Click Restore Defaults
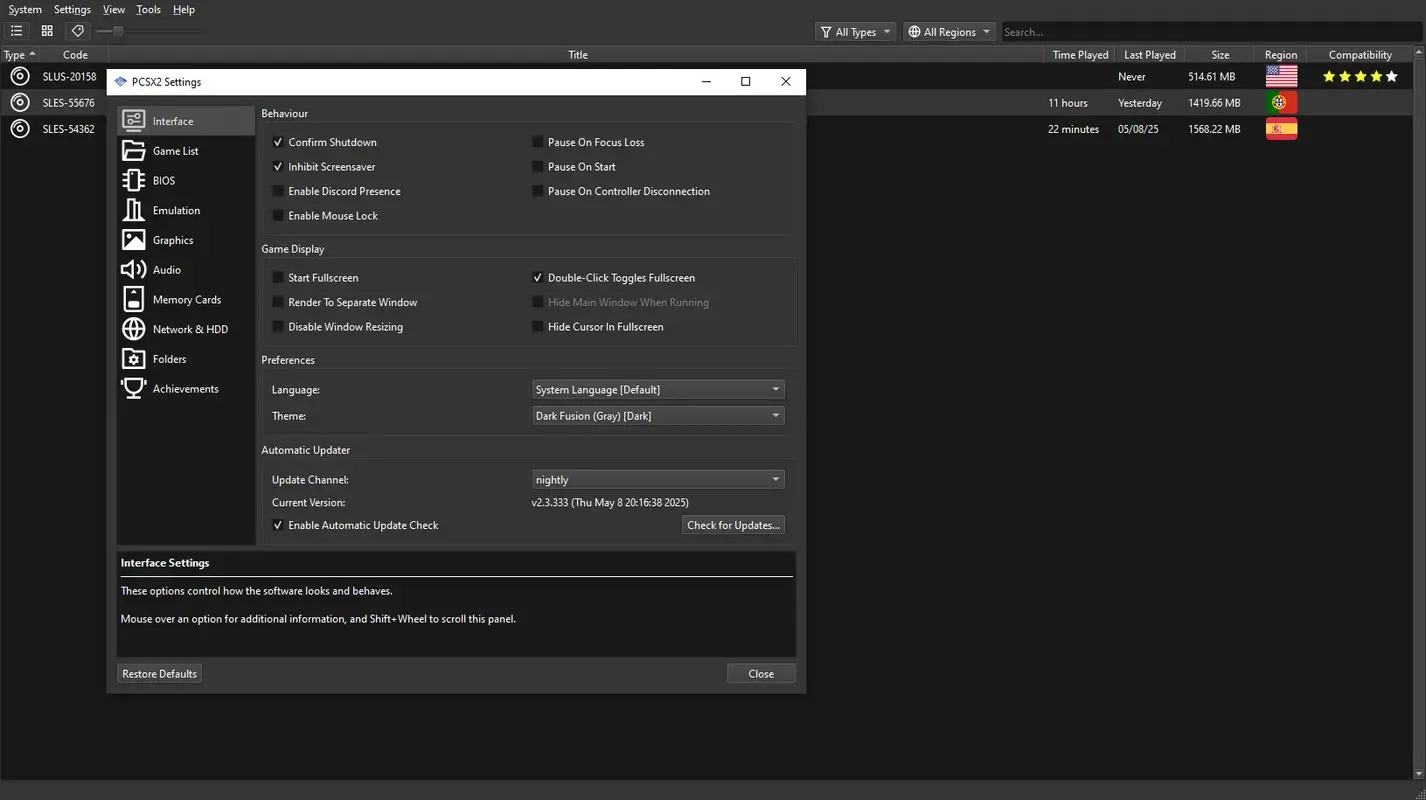Viewport: 1426px width, 800px height. (x=159, y=673)
